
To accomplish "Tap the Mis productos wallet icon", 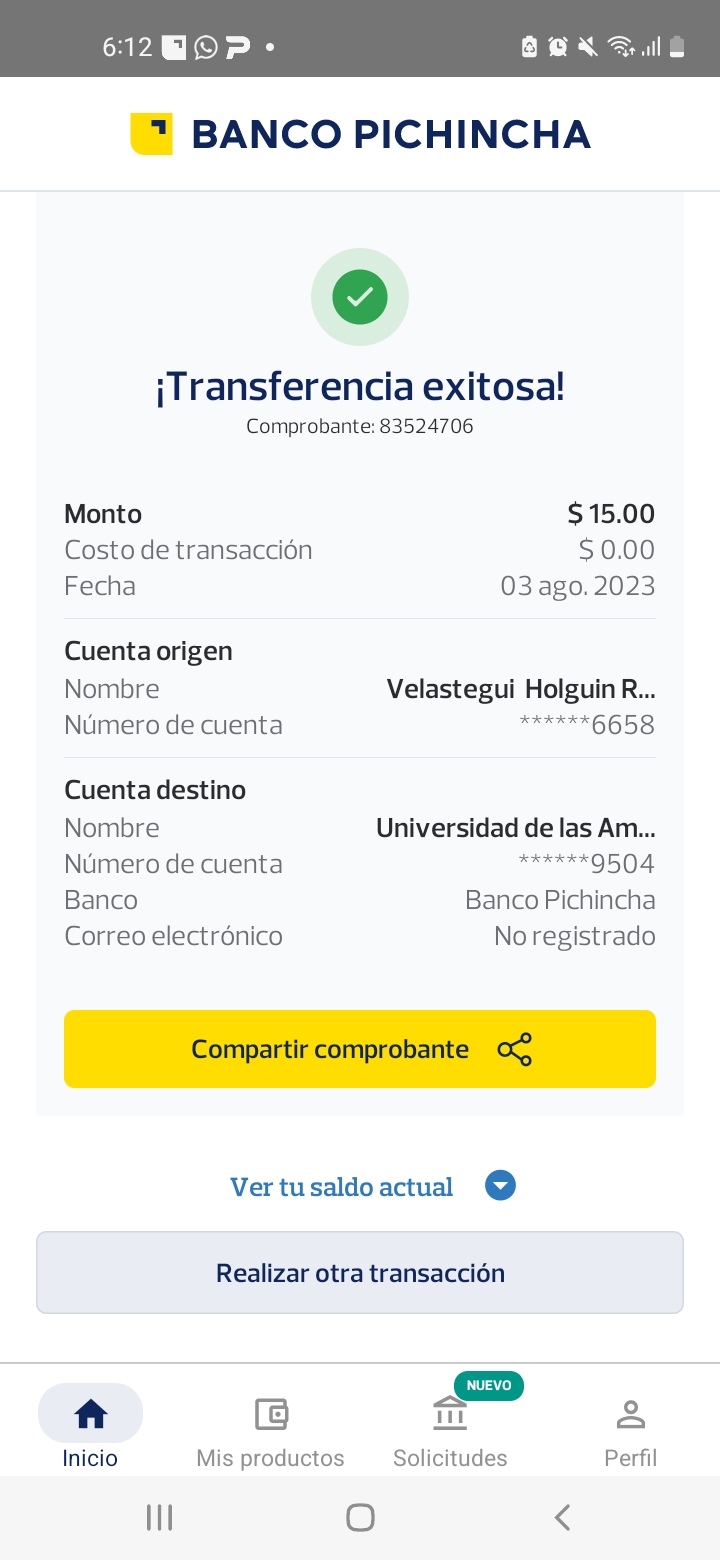I will click(270, 1414).
